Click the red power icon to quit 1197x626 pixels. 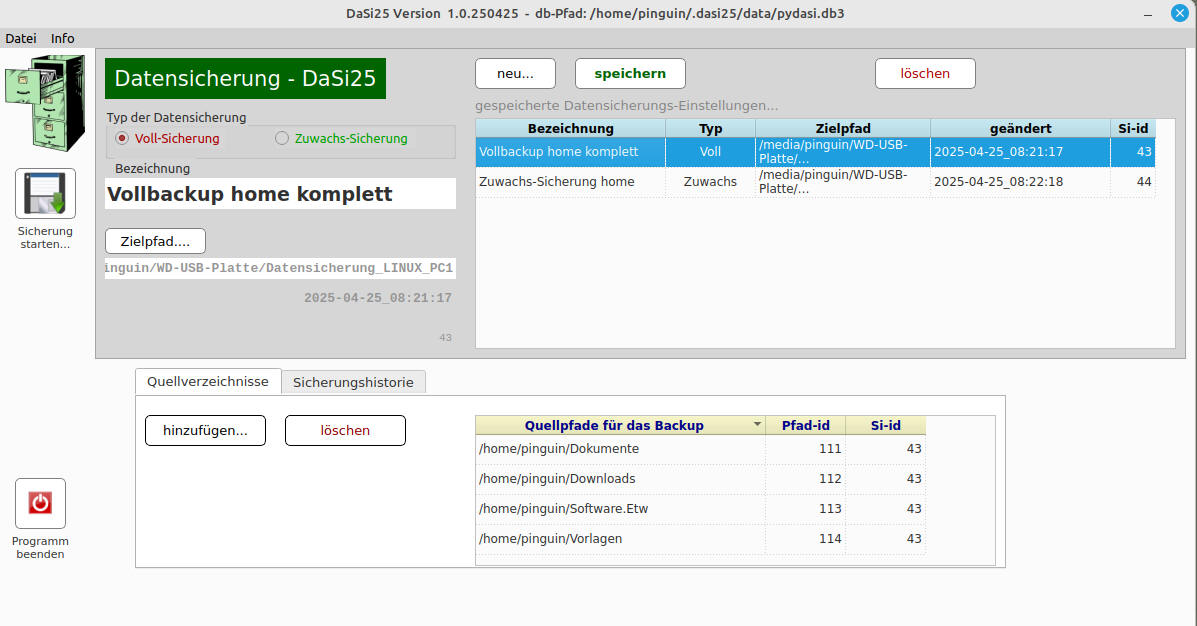pos(40,503)
